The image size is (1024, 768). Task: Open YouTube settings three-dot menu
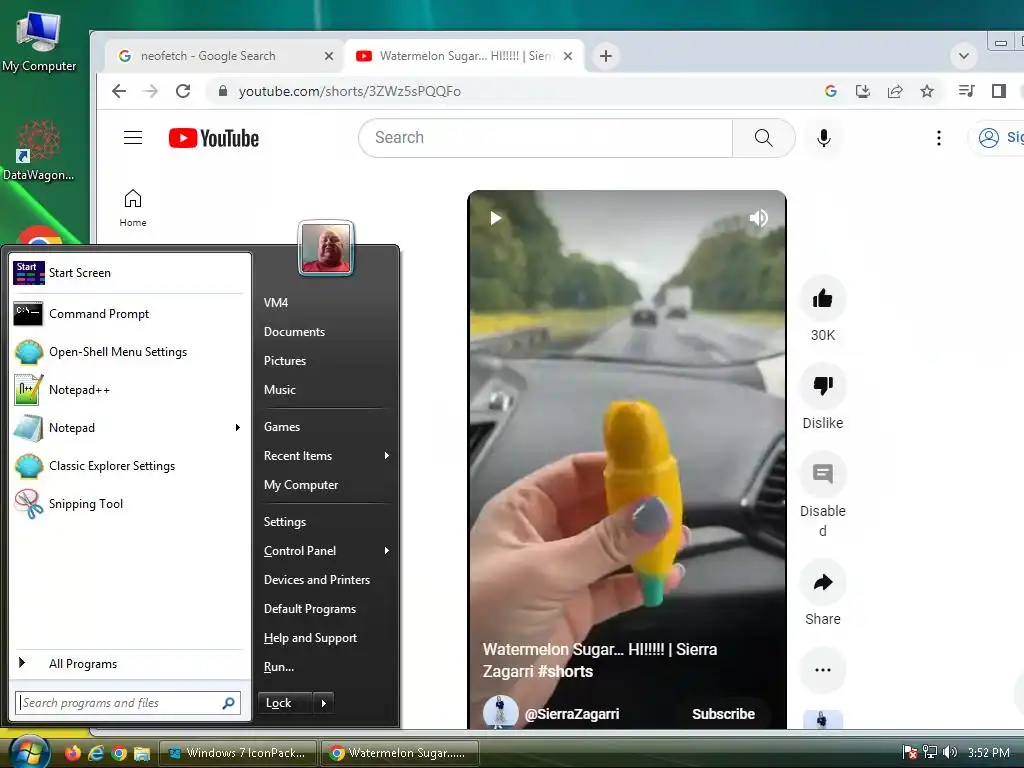tap(938, 138)
